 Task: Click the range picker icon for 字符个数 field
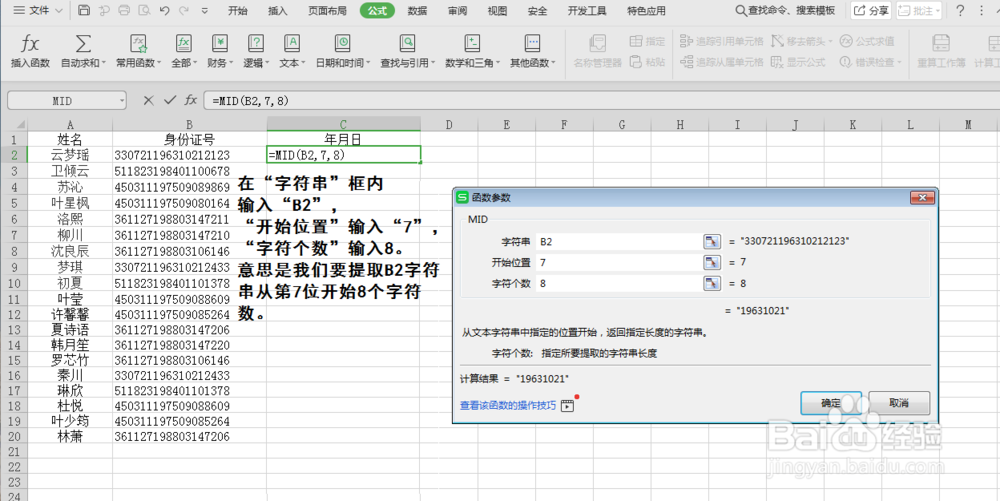712,283
